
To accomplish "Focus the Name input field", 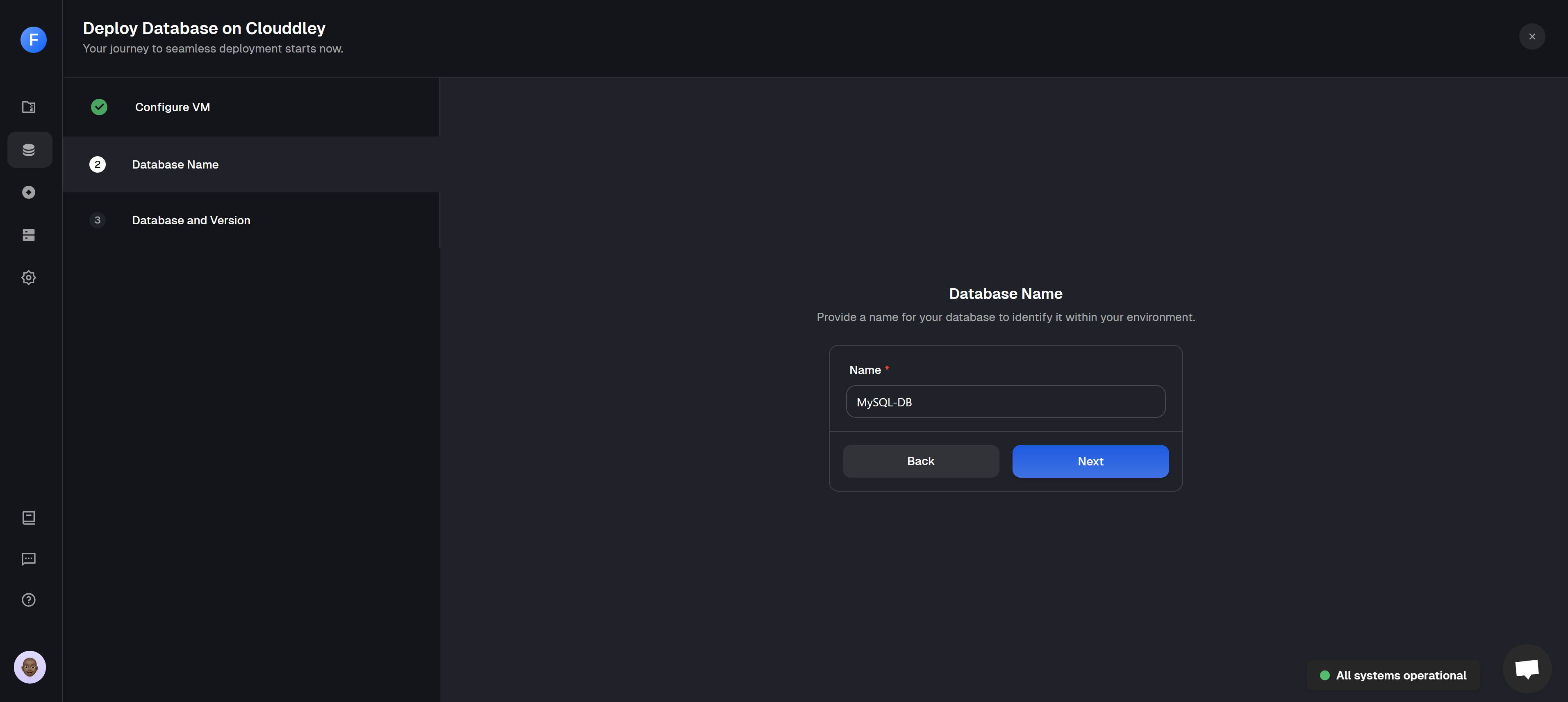I will point(1006,402).
